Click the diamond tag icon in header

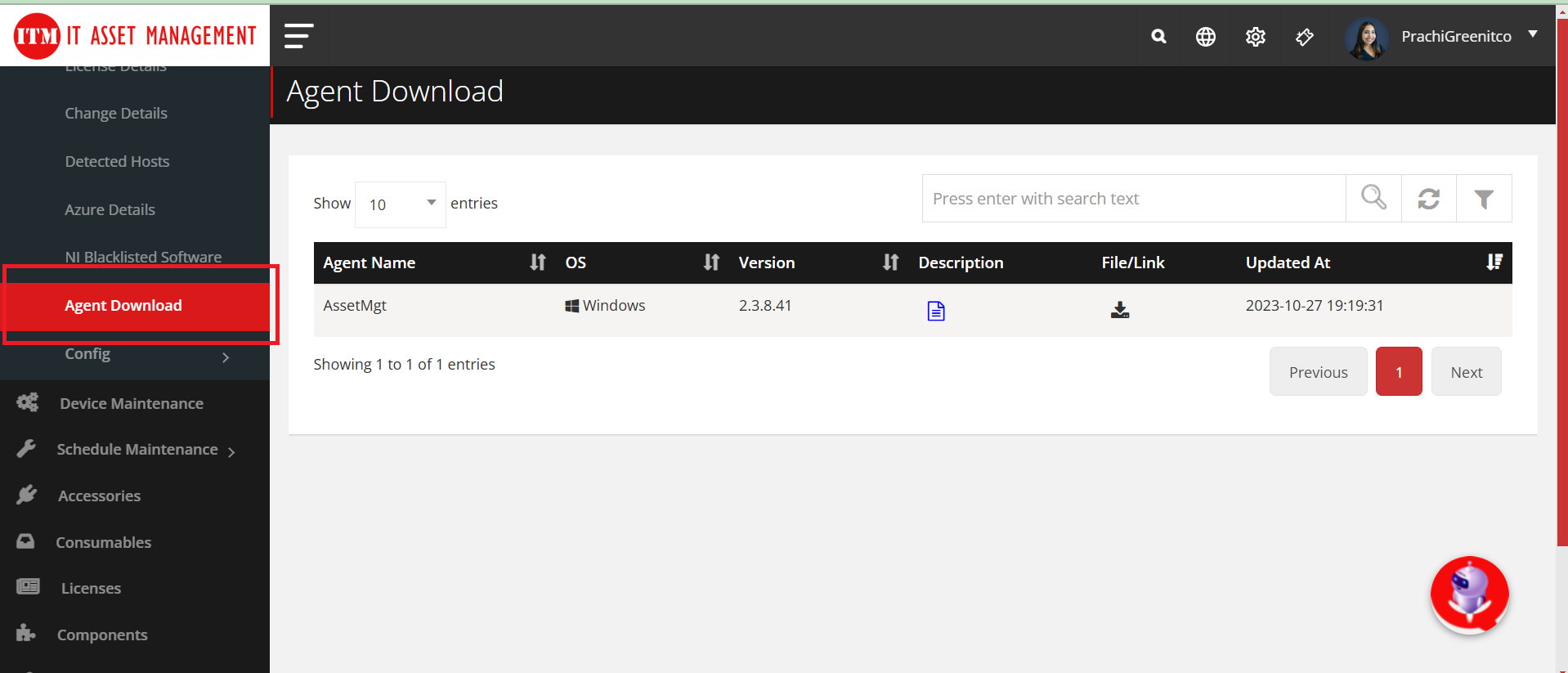click(x=1305, y=37)
